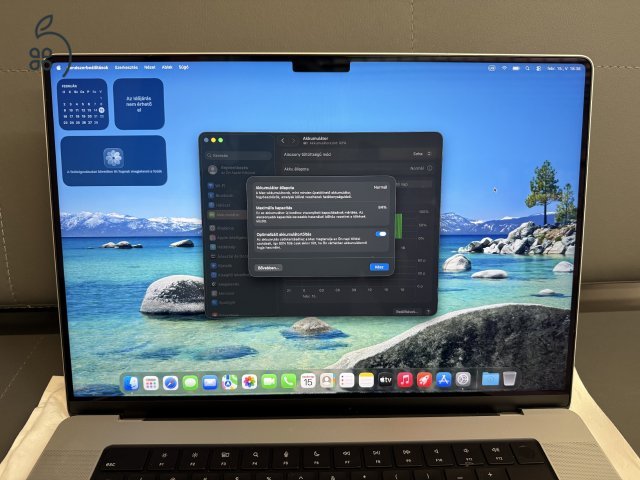Open the Rendszerbeállítások app menu
The width and height of the screenshot is (640, 480).
87,67
